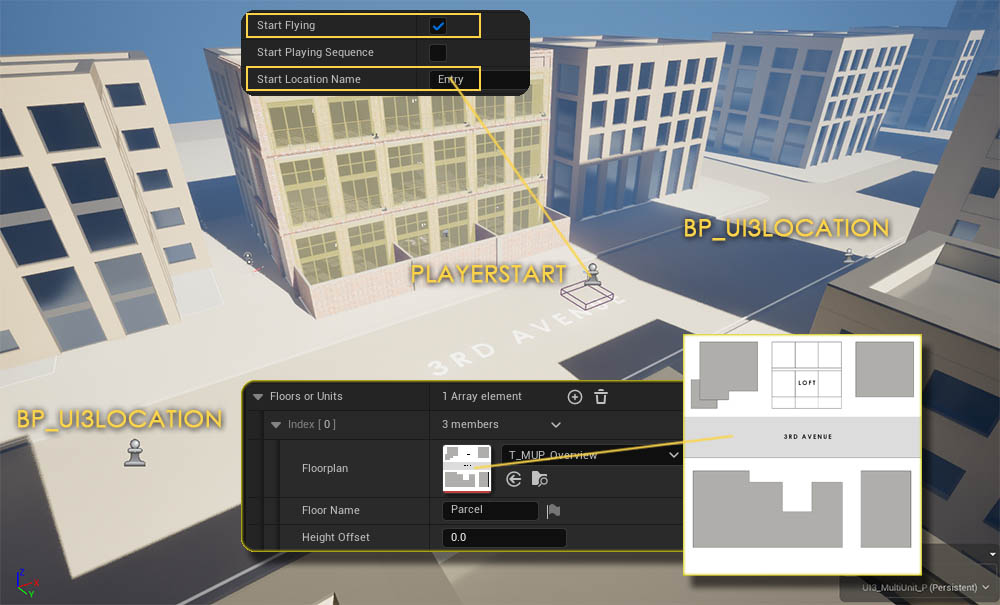Add an array element to Floors or Units
Screen dimensions: 1000x605
pyautogui.click(x=575, y=397)
